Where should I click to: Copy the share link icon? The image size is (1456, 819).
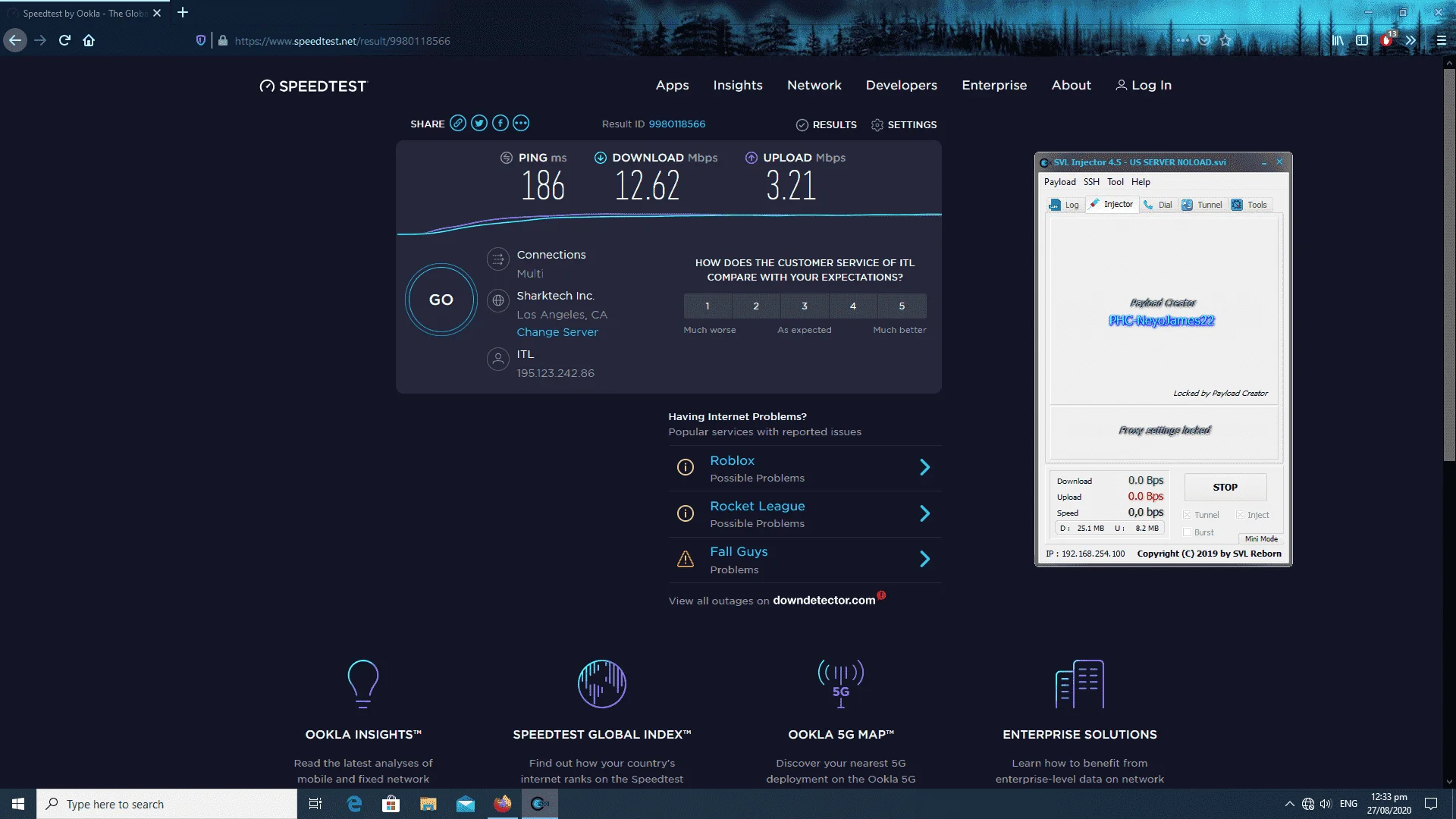pos(458,124)
